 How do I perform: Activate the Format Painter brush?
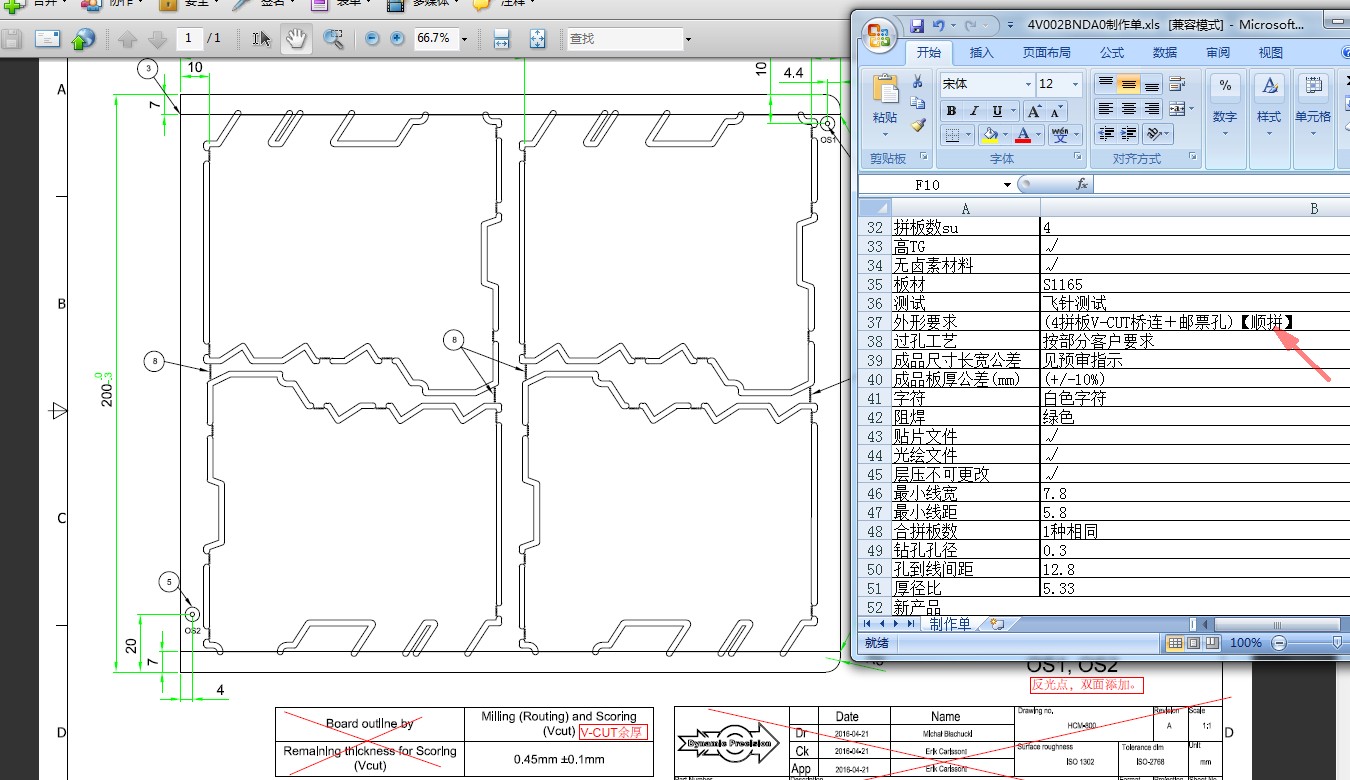(918, 126)
